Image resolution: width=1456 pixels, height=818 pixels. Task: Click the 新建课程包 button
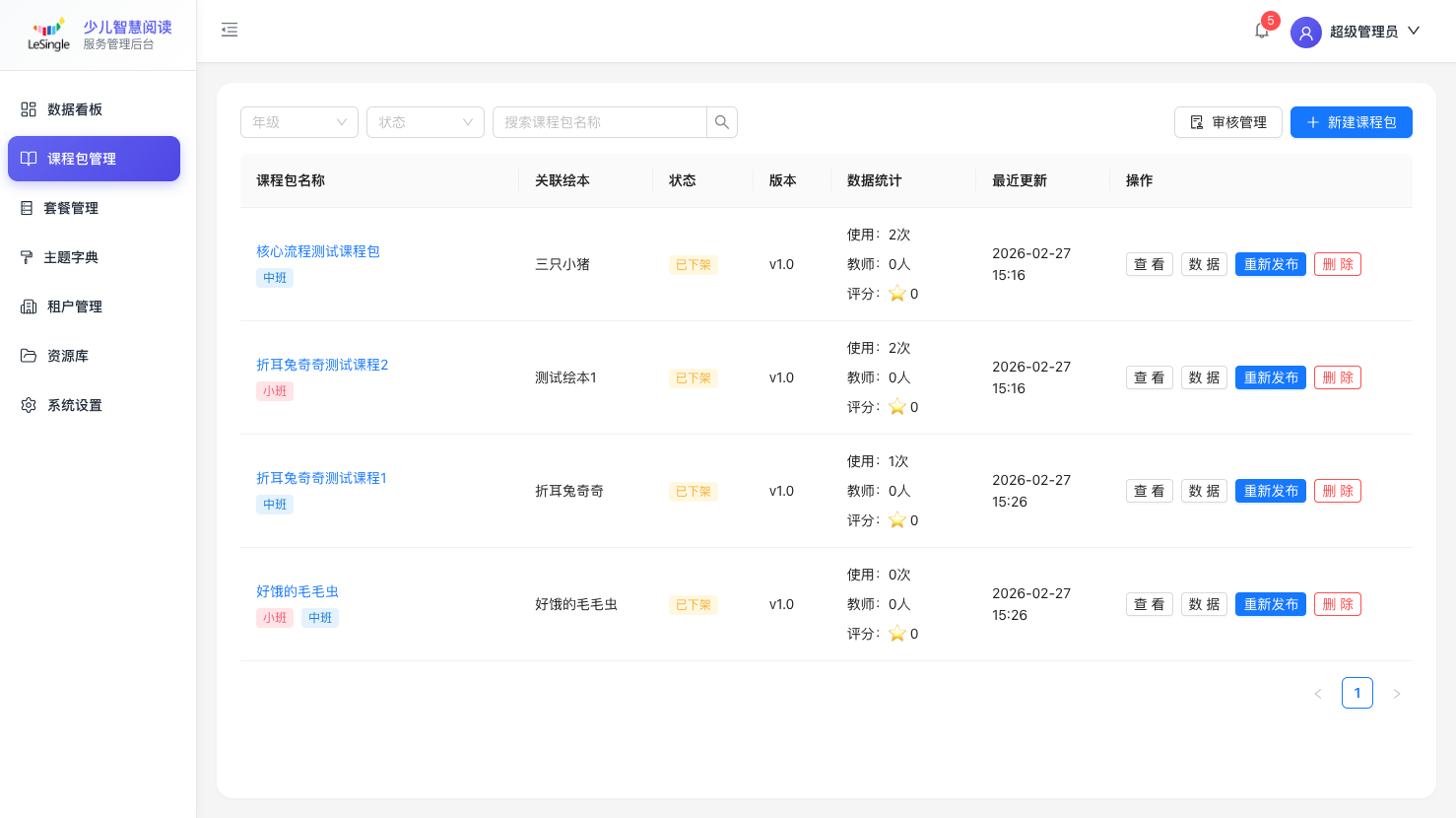tap(1351, 122)
